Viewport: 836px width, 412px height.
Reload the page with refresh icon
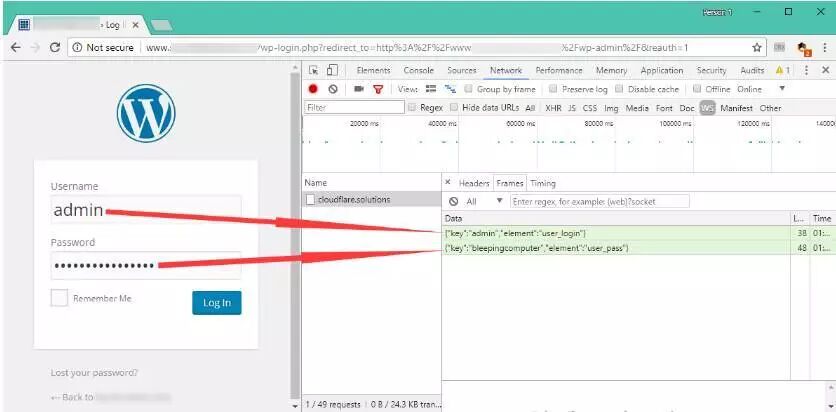(54, 47)
